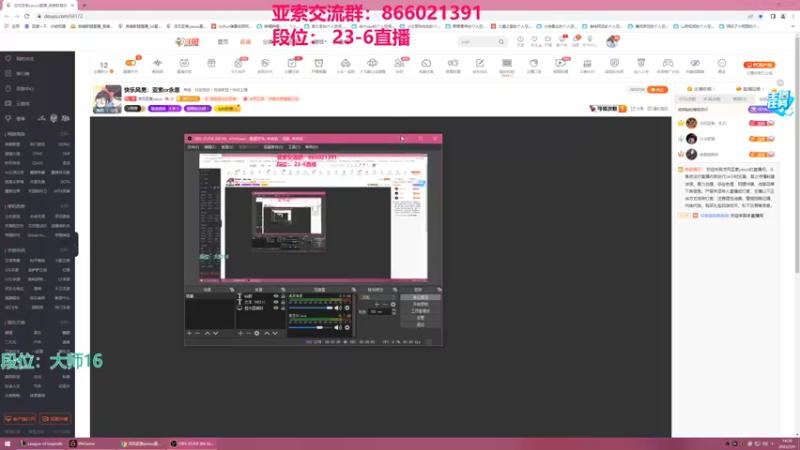The width and height of the screenshot is (800, 450).
Task: Open the Windows Start menu
Action: coord(7,444)
